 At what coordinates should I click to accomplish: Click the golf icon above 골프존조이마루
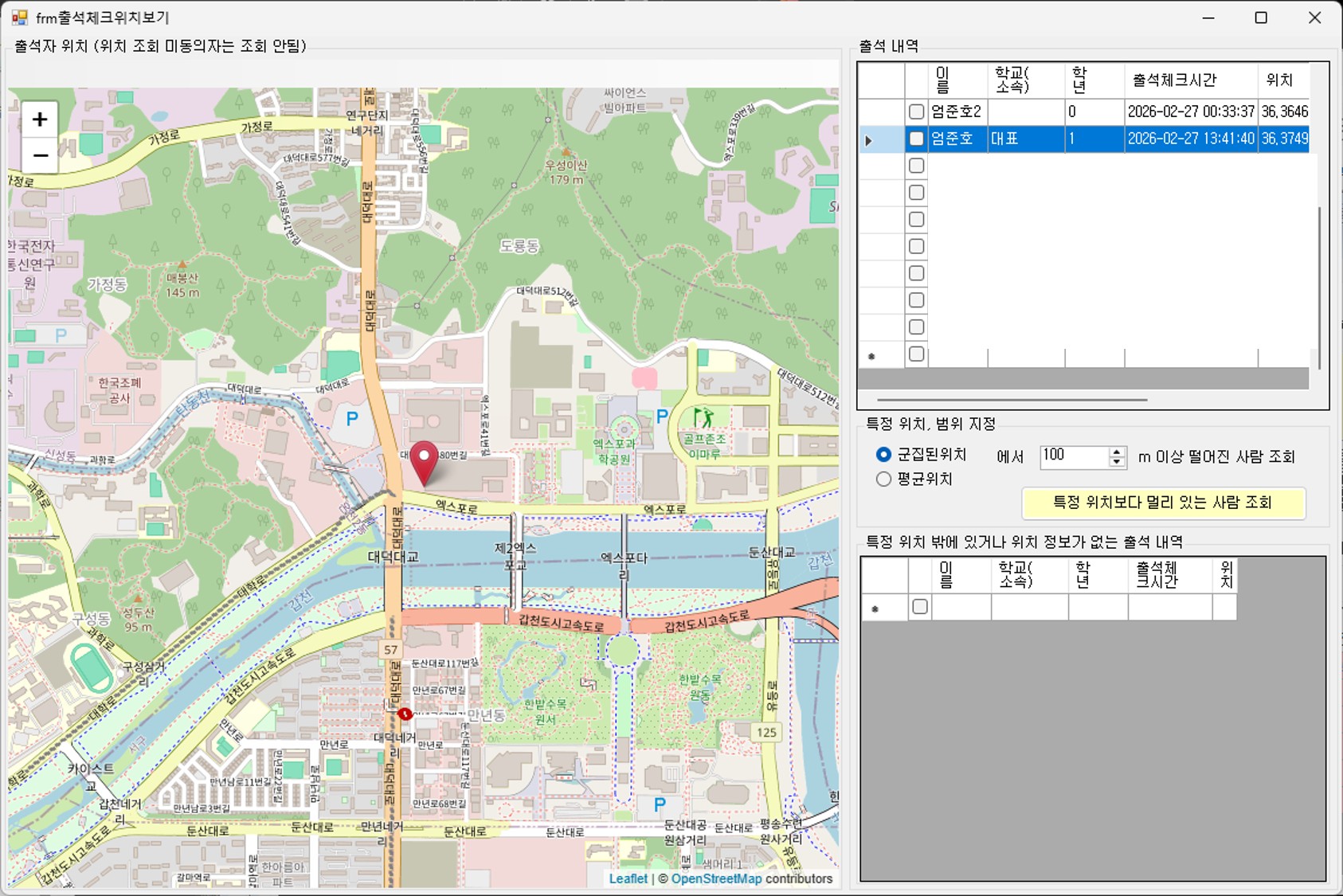pos(703,417)
